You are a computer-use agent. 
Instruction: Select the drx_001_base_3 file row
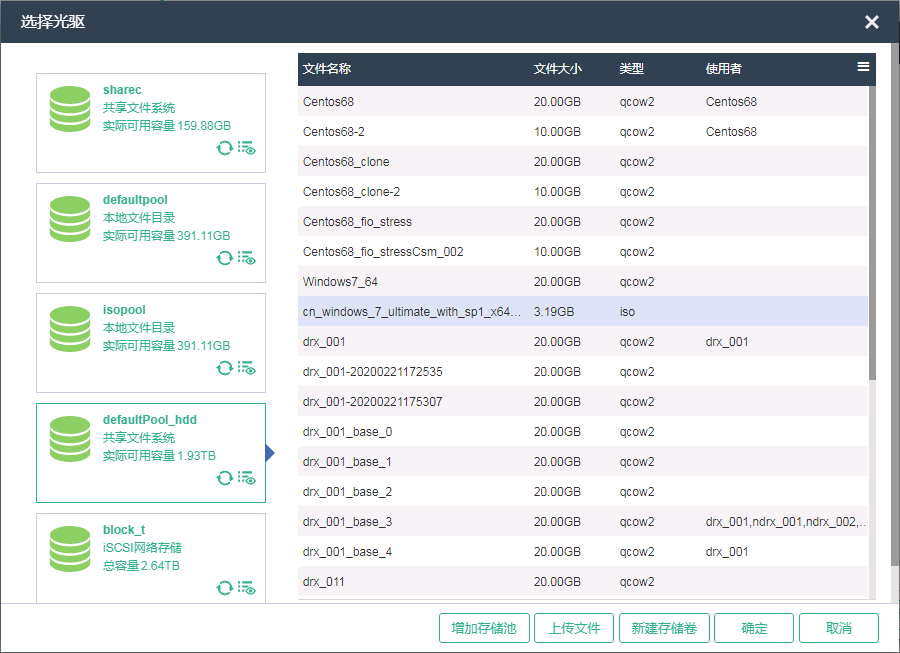point(583,522)
